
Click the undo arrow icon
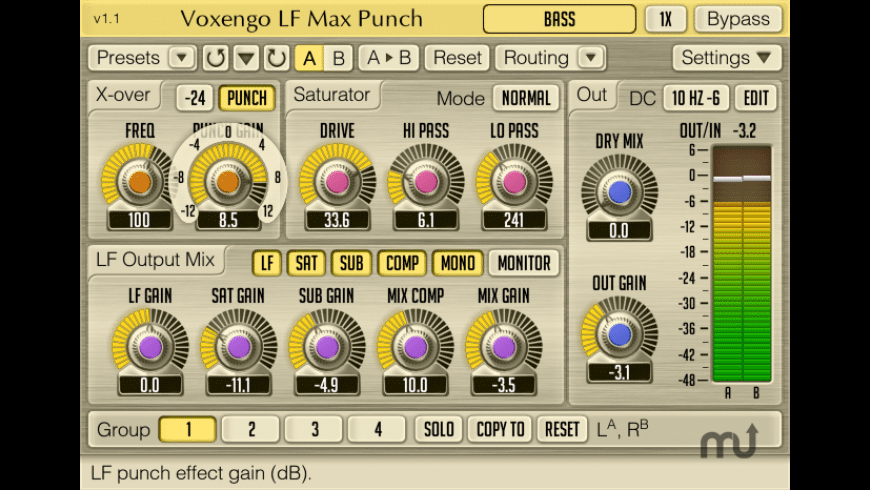215,58
